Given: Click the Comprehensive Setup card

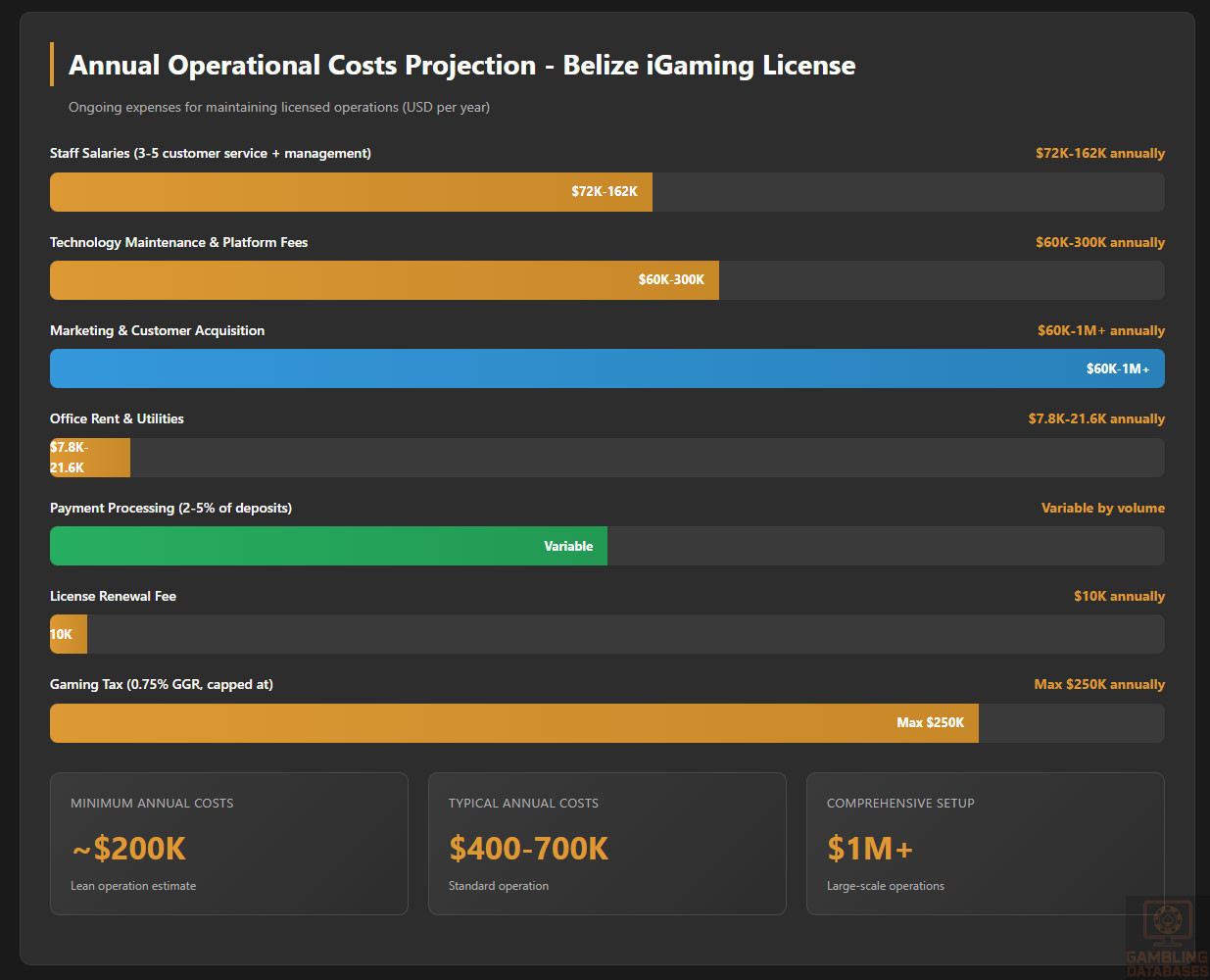Looking at the screenshot, I should 985,844.
